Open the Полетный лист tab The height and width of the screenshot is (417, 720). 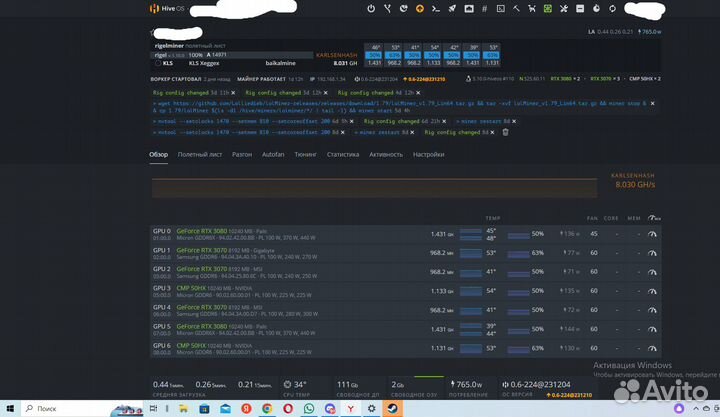(200, 155)
